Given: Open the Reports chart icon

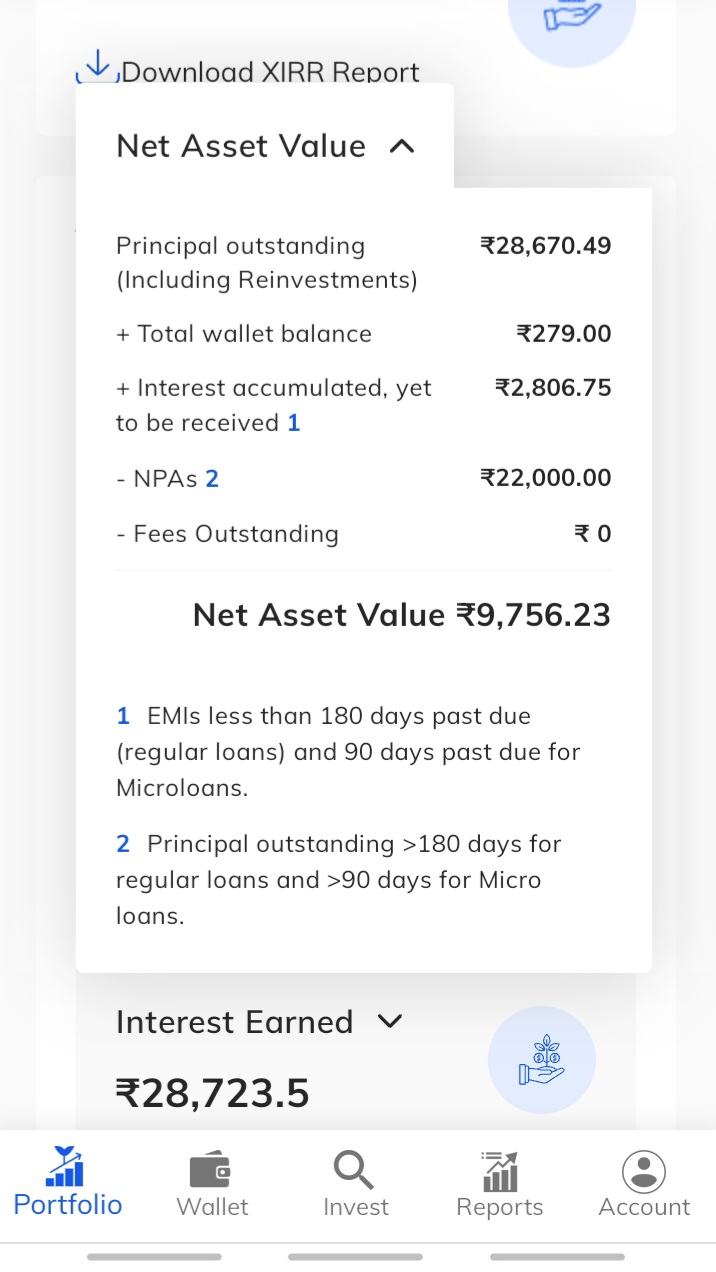Looking at the screenshot, I should (x=499, y=1170).
